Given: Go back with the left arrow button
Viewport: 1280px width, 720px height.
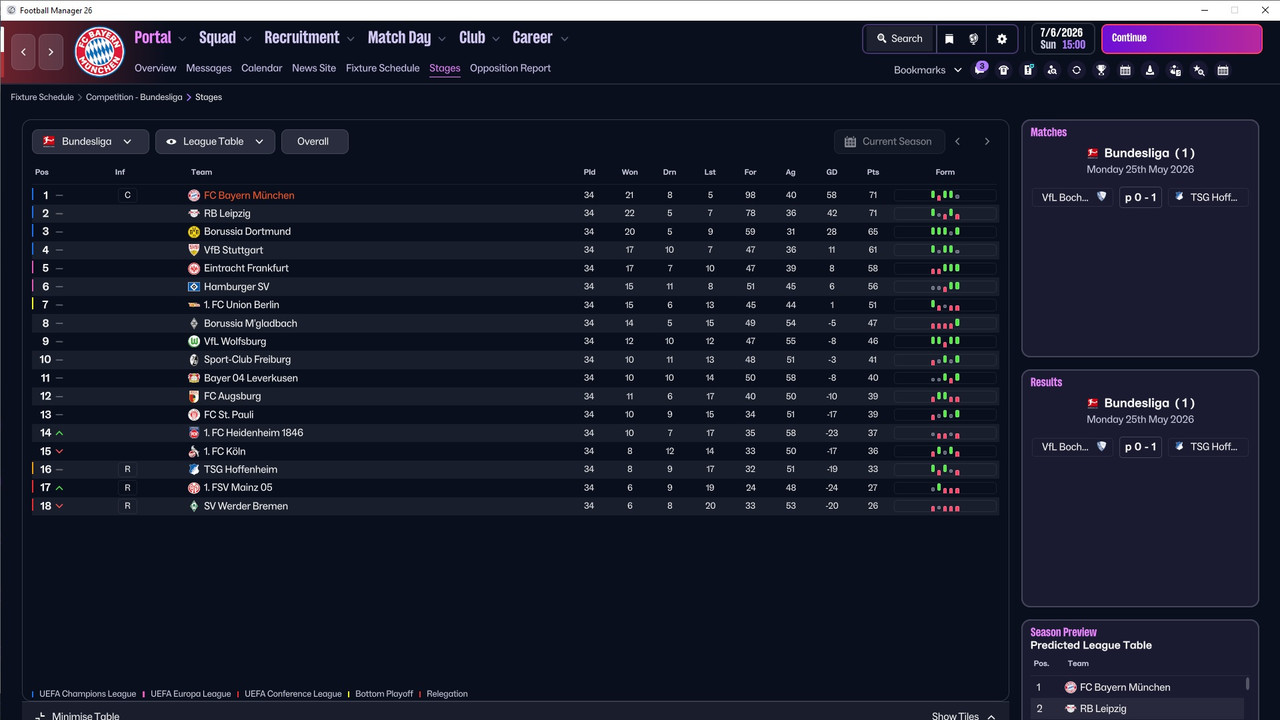Looking at the screenshot, I should pyautogui.click(x=24, y=52).
